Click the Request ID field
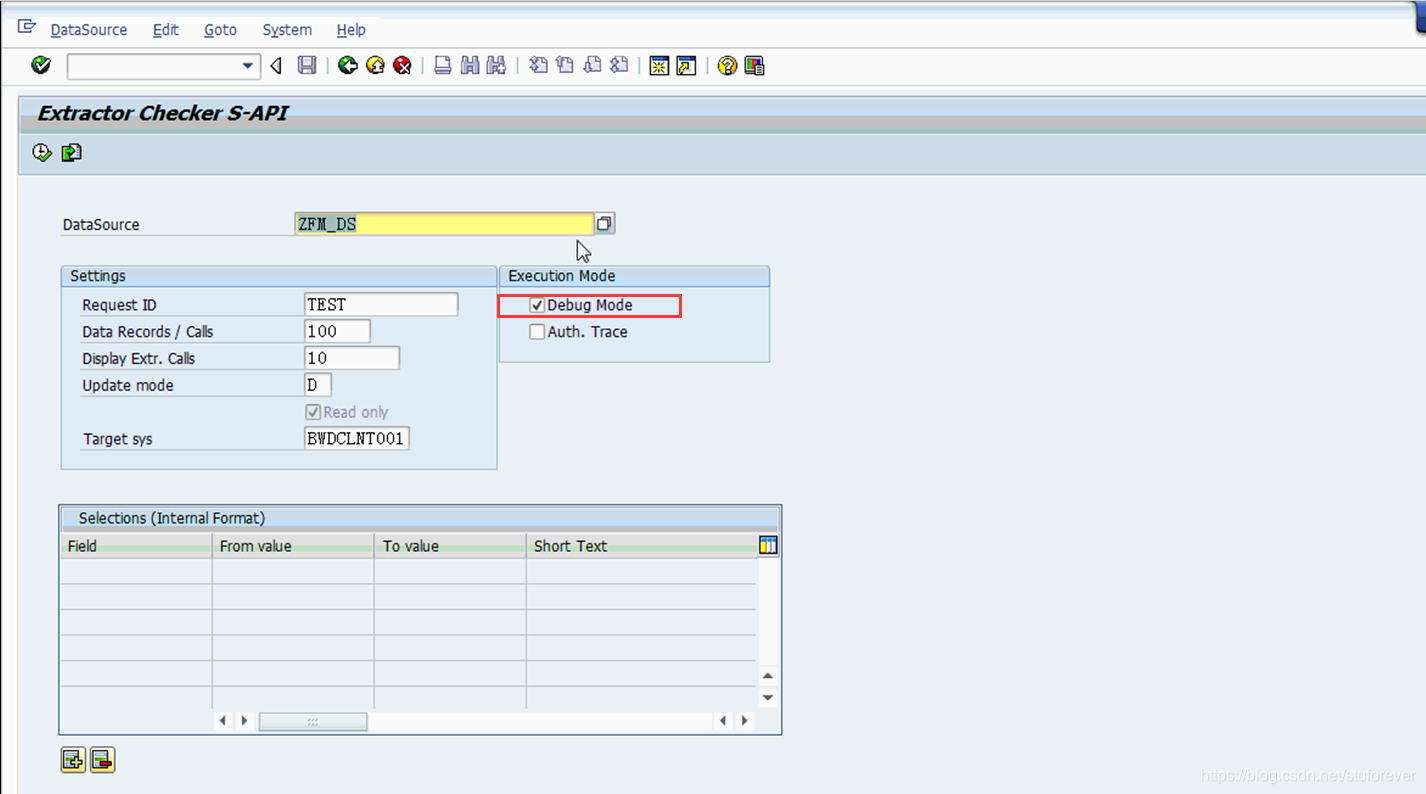Image resolution: width=1426 pixels, height=794 pixels. coord(381,304)
